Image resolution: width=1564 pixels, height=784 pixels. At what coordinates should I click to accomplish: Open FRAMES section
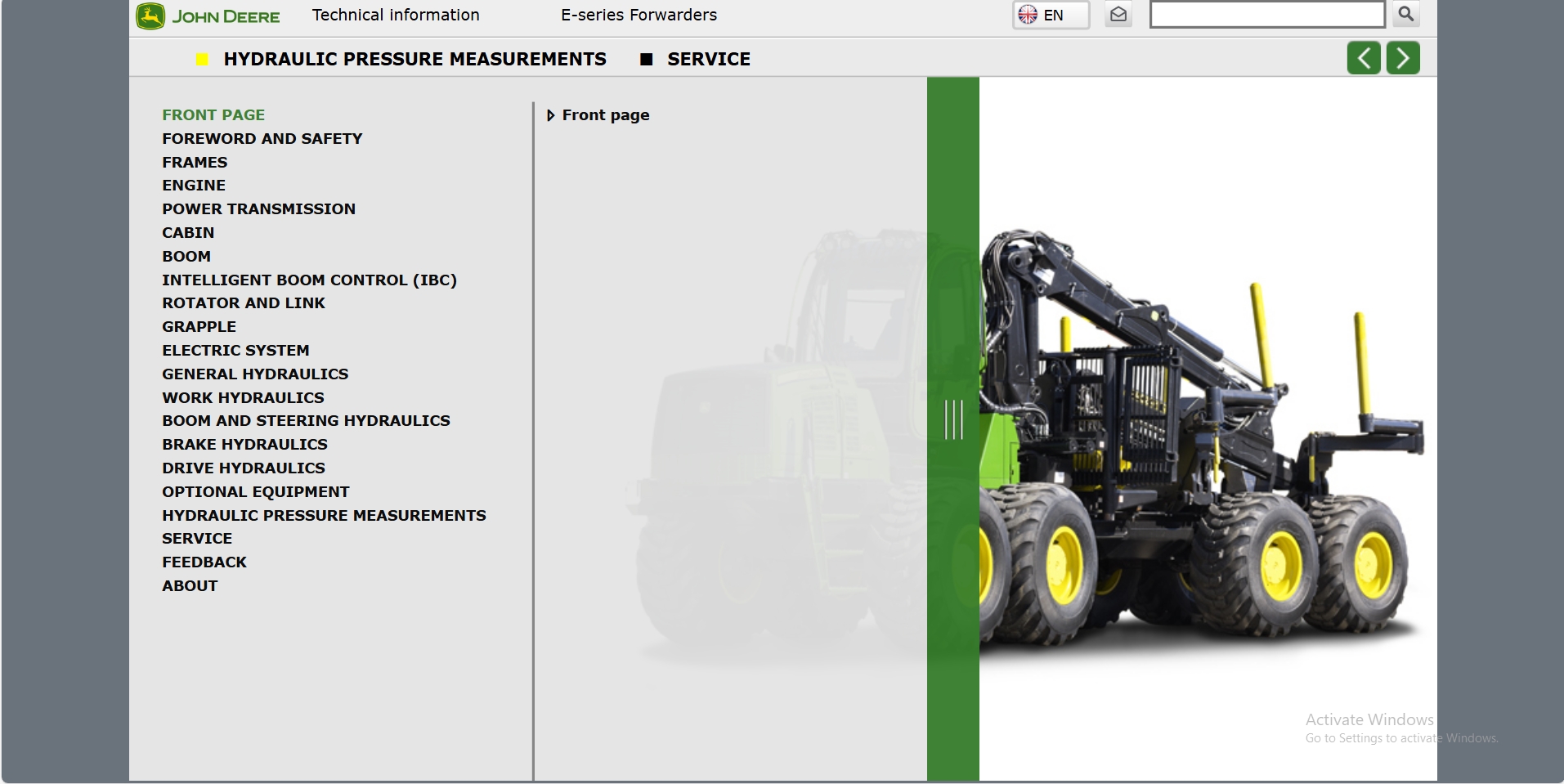coord(195,163)
